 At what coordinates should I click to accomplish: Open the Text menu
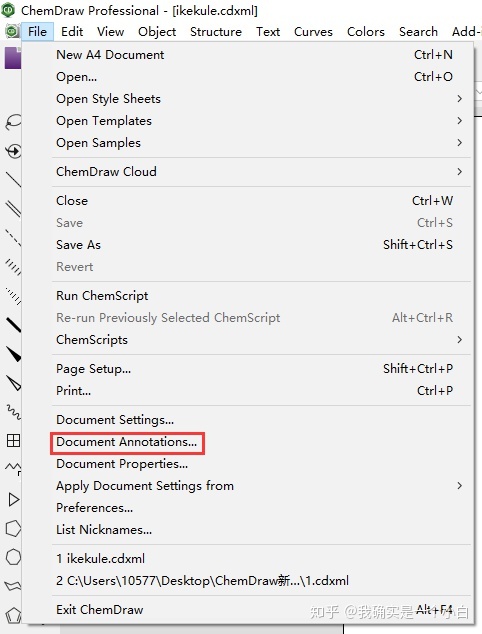point(268,32)
